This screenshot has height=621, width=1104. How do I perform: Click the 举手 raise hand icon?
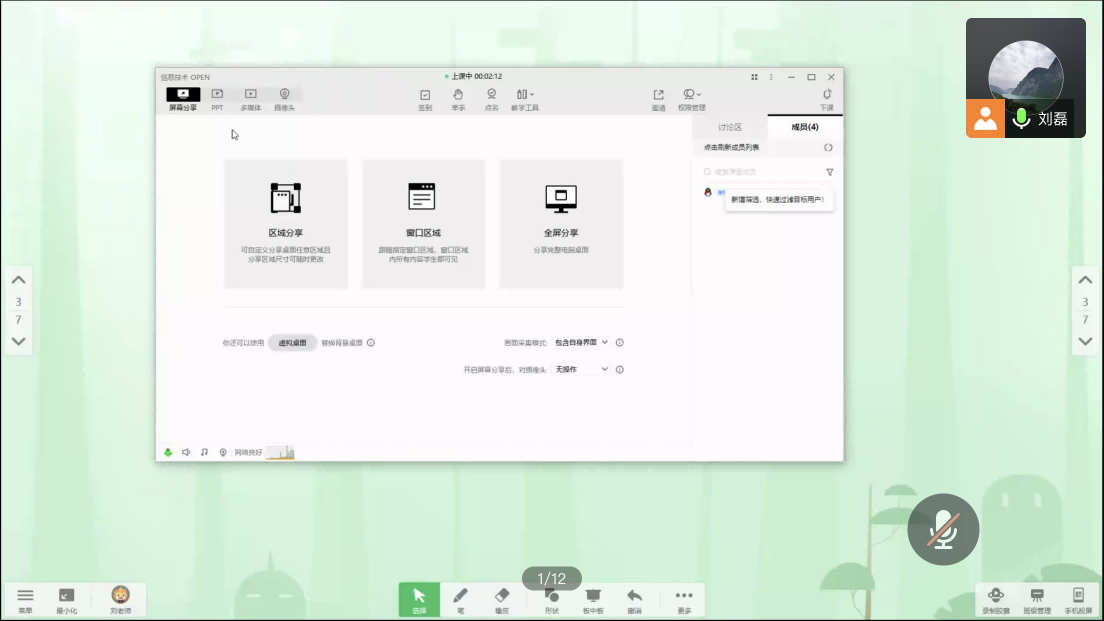pos(458,99)
